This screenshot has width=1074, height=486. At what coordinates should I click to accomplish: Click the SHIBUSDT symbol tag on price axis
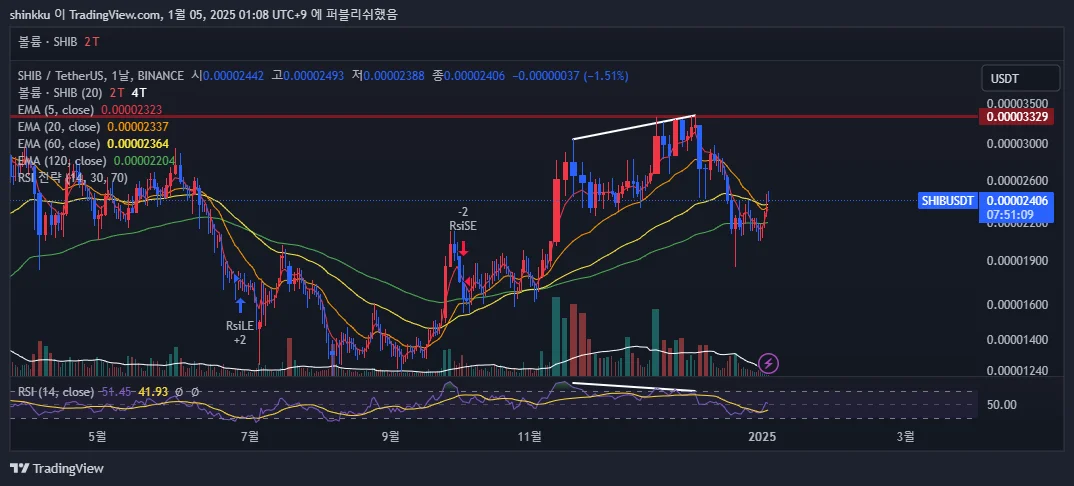pos(947,201)
